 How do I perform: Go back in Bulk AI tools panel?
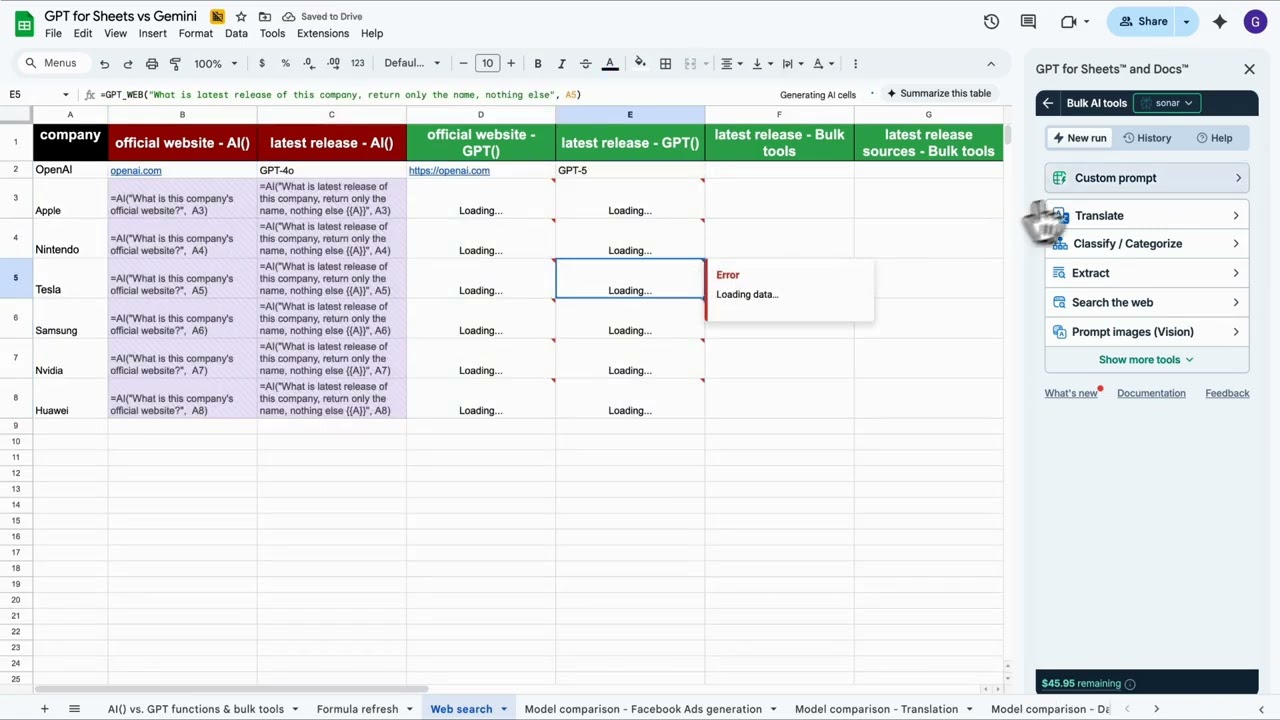1048,103
